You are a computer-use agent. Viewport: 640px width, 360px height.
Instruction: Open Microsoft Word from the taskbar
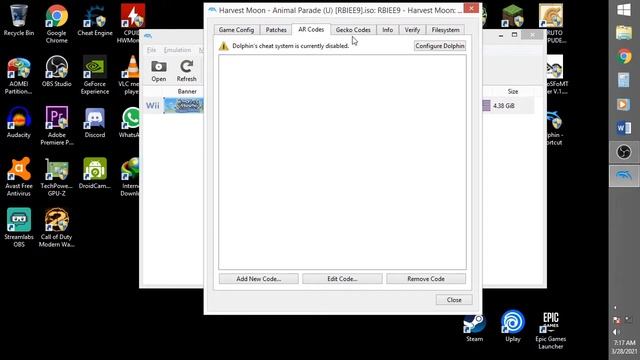624,128
